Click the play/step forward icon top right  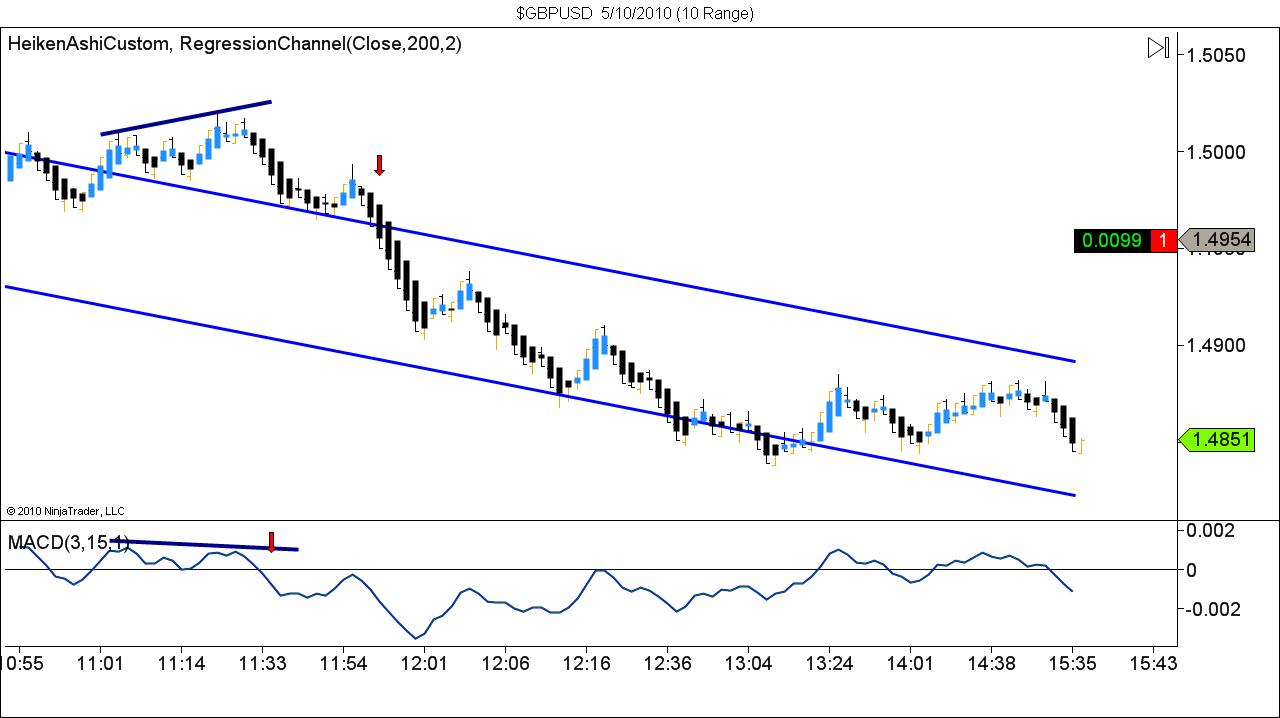tap(1158, 46)
